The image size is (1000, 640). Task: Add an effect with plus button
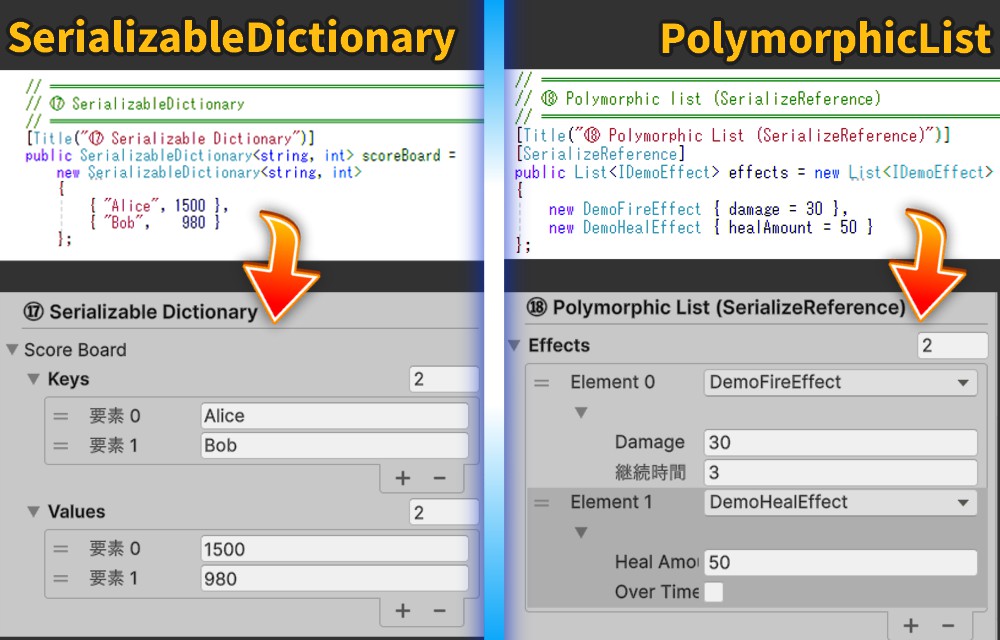pos(911,626)
